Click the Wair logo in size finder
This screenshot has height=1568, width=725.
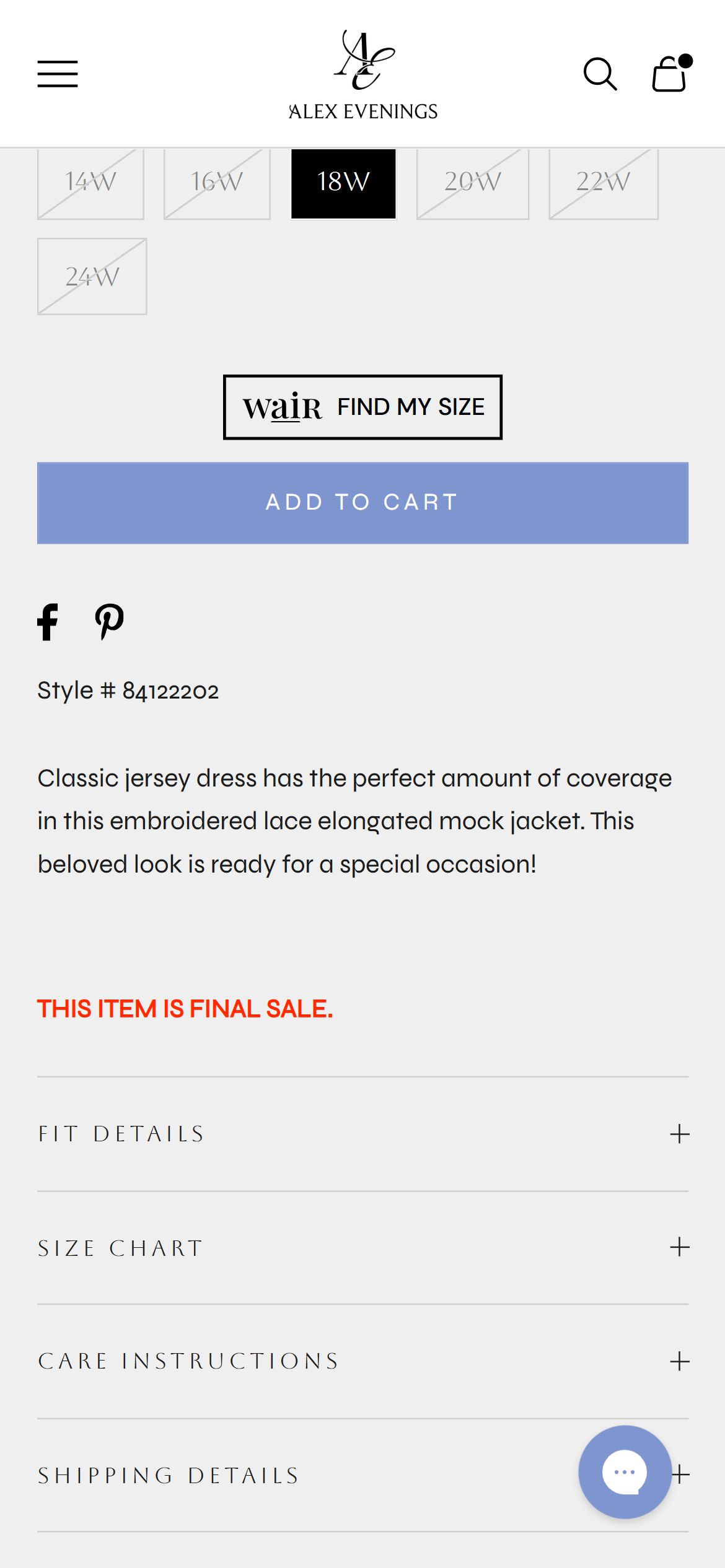[x=283, y=407]
